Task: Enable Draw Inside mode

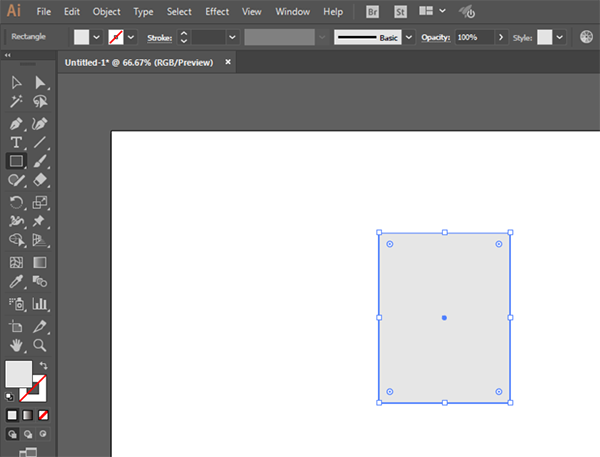Action: click(43, 434)
